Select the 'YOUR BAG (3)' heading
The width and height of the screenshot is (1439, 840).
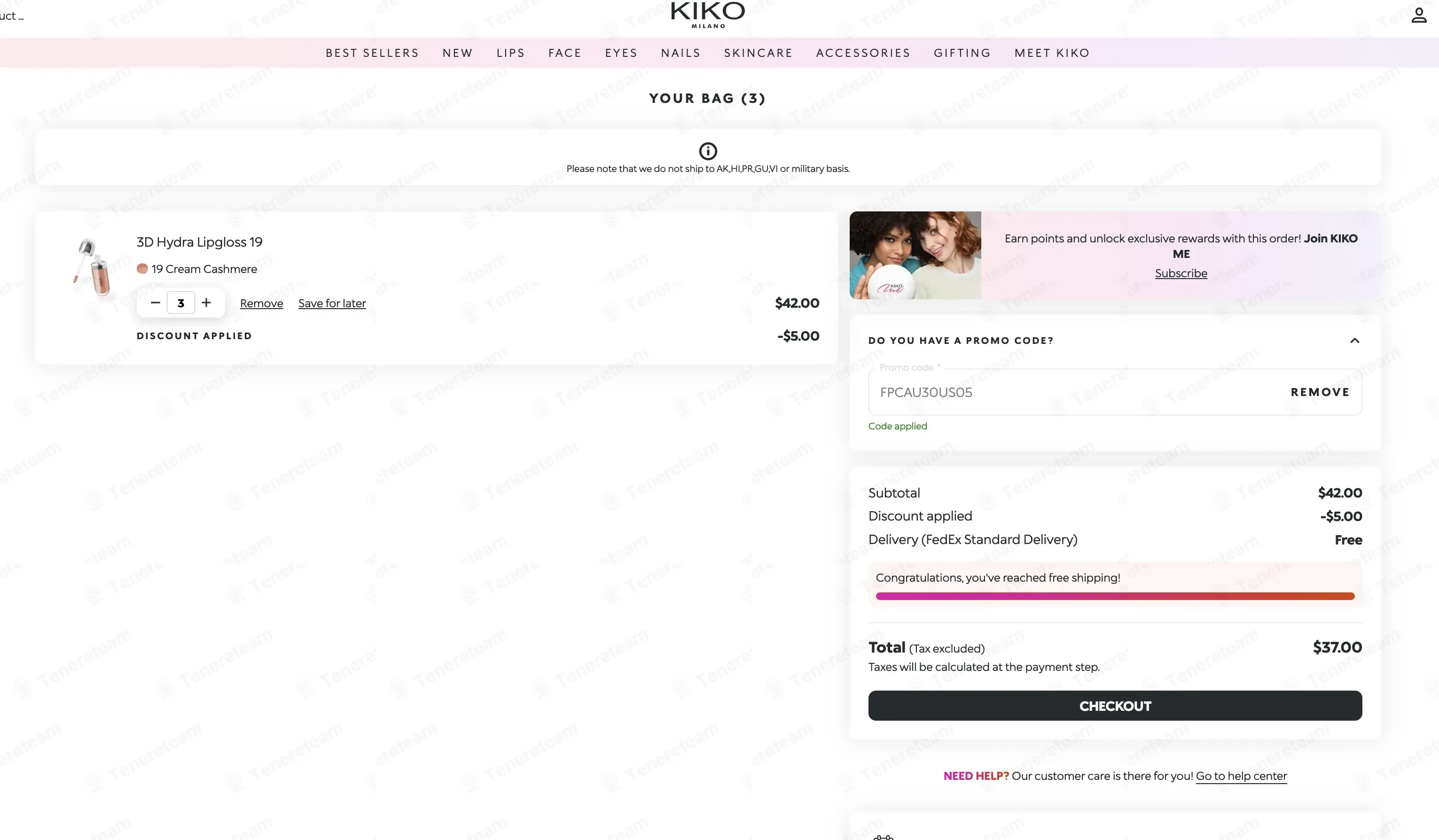coord(707,98)
